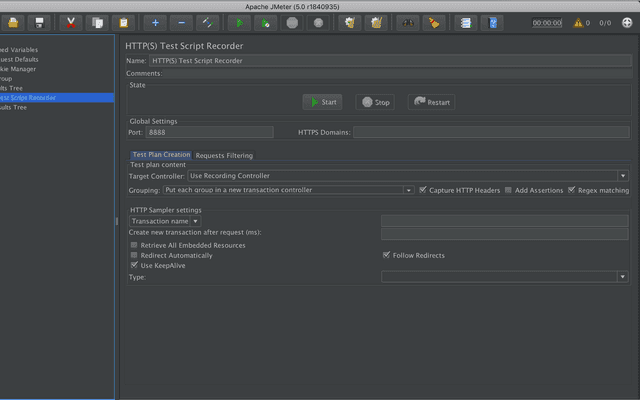The image size is (640, 400).
Task: Switch to Test Plan Creation tab
Action: tap(161, 155)
